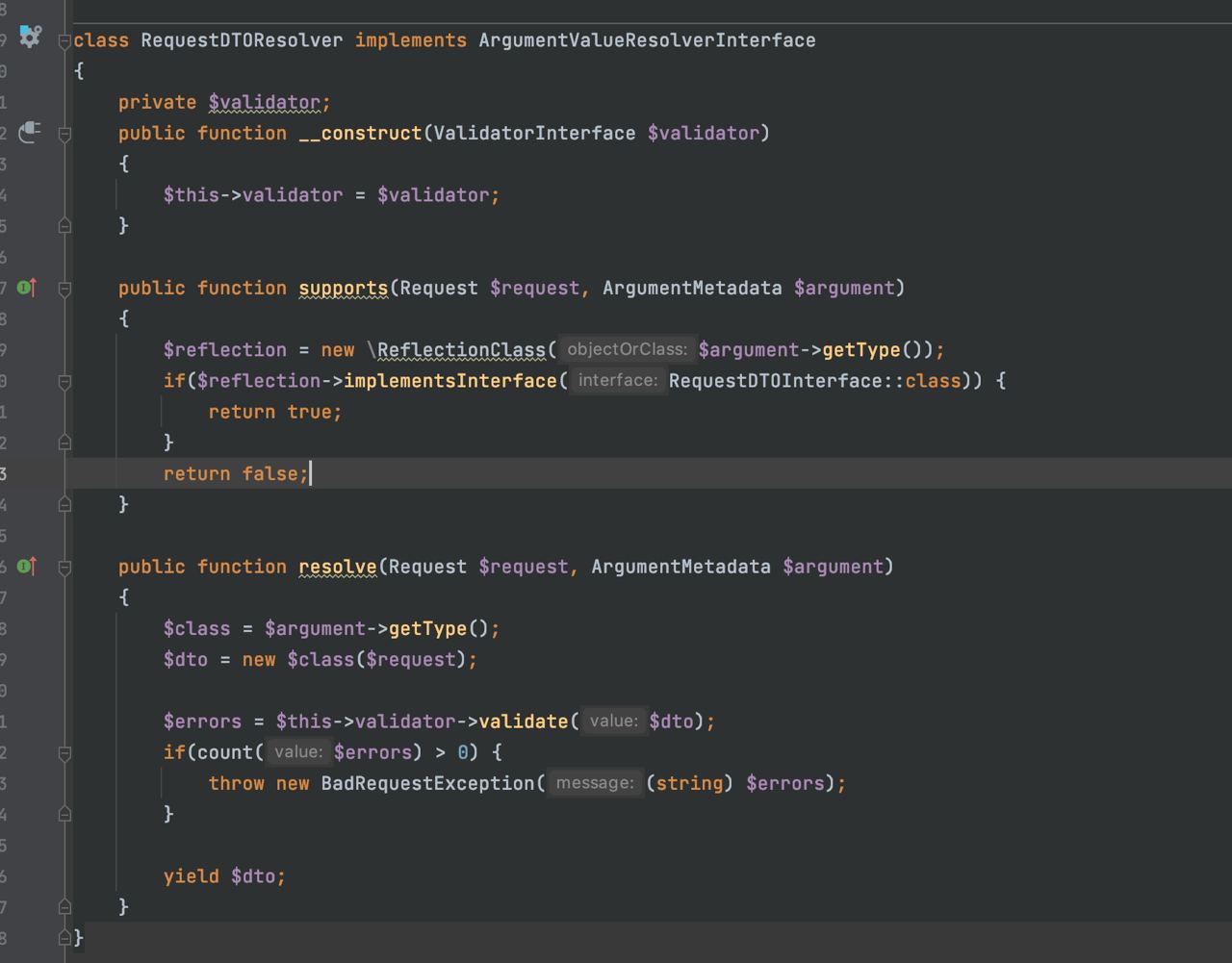Click ValidatorInterface type in constructor

[534, 133]
